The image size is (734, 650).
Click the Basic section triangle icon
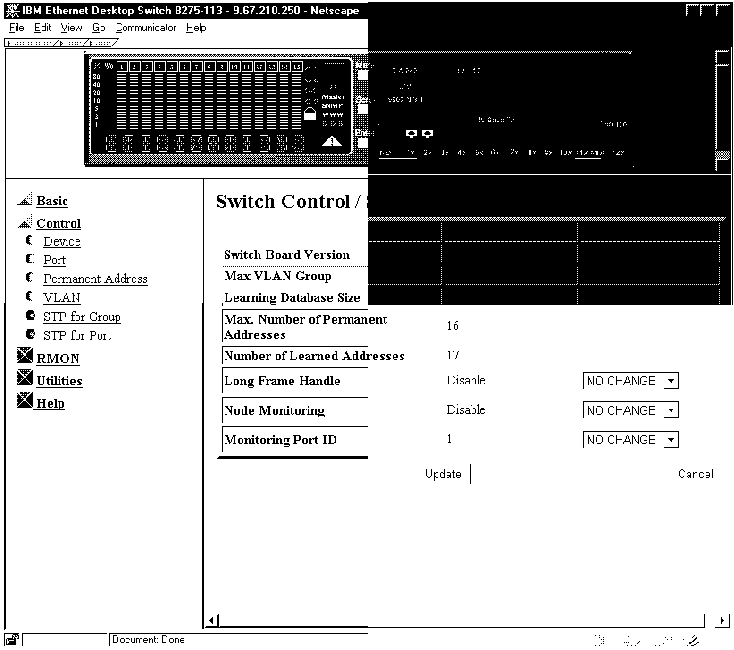[x=25, y=201]
